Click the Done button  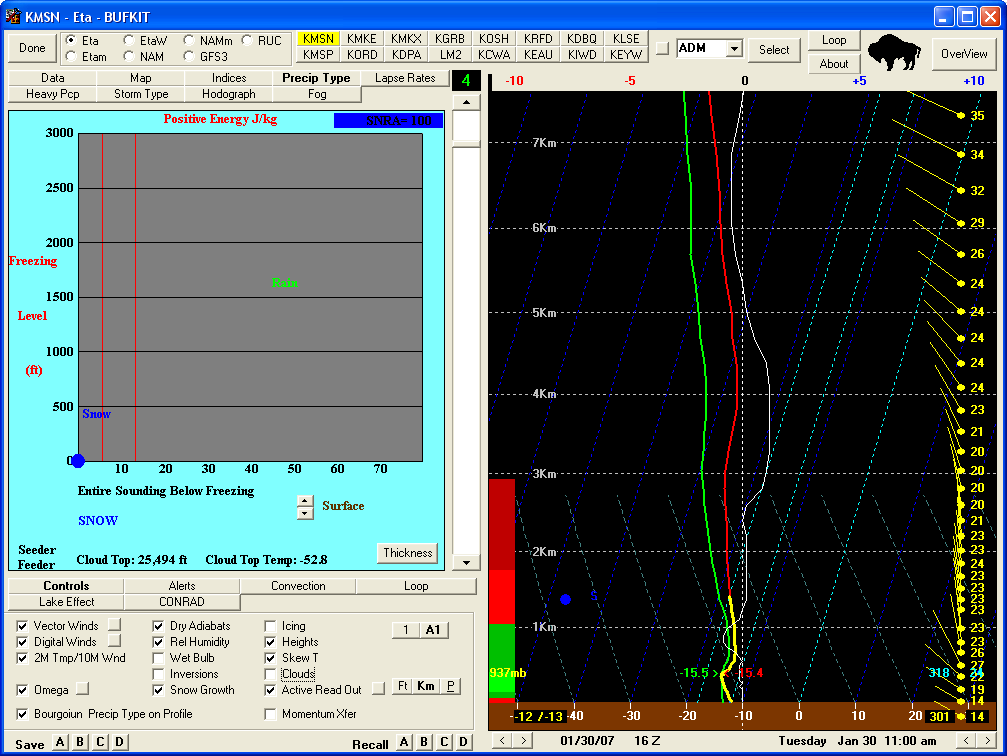coord(32,48)
